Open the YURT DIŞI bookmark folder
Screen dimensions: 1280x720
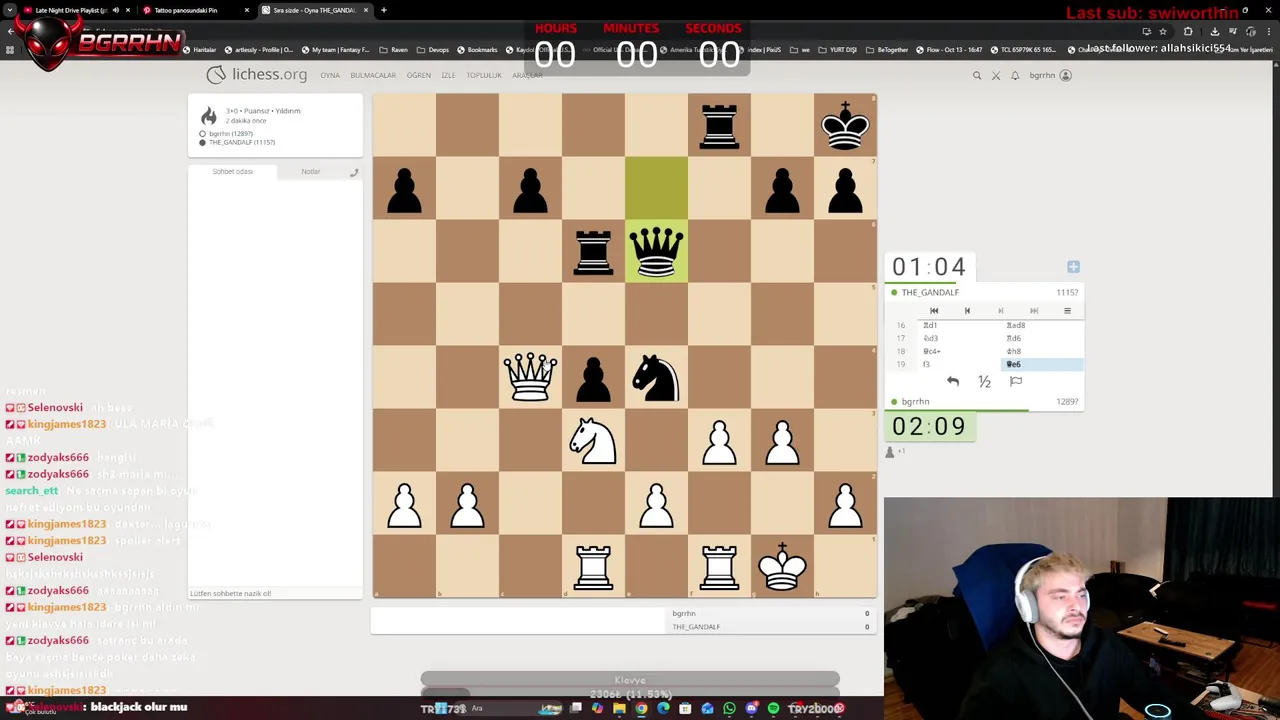pyautogui.click(x=838, y=50)
